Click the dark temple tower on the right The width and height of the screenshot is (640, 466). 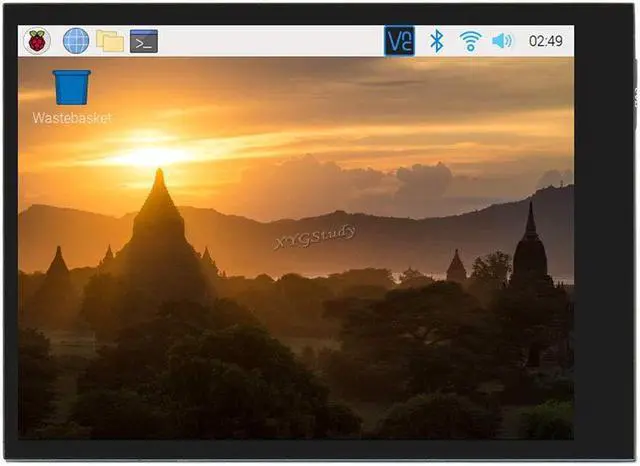click(529, 250)
